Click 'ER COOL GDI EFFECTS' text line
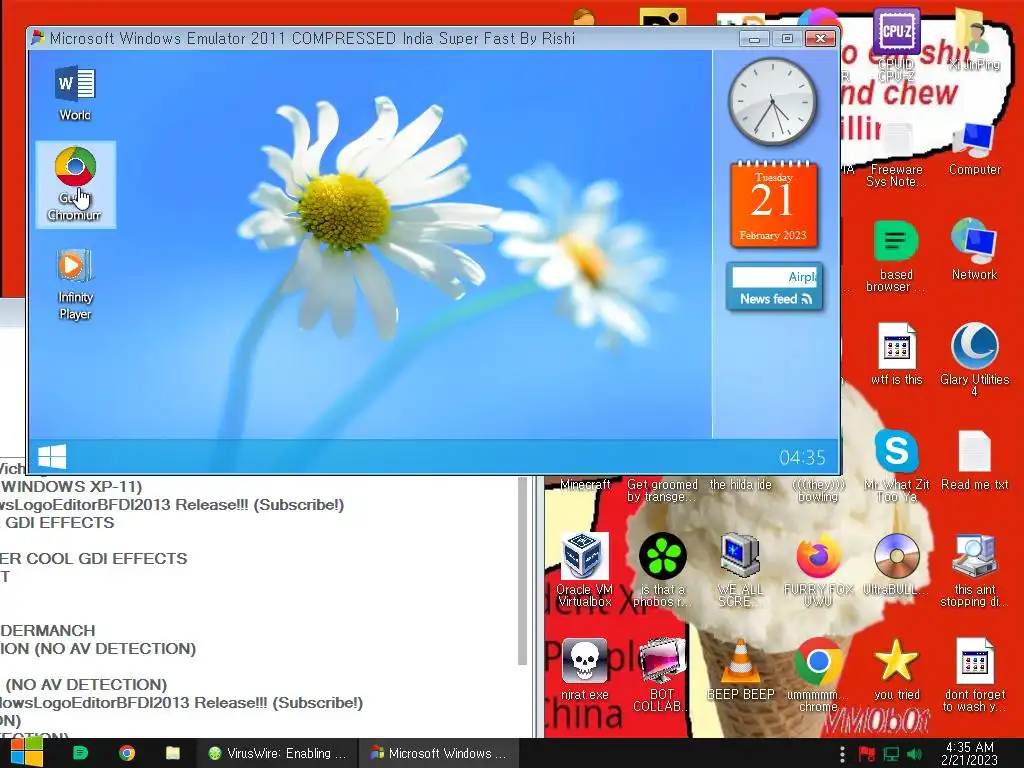 pos(93,558)
